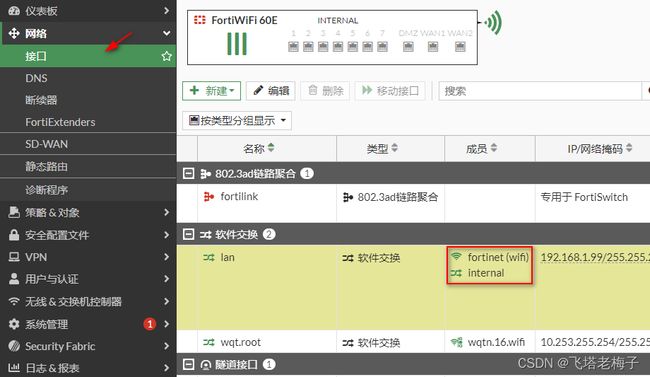Viewport: 650px width, 377px height.
Task: Click the 192.168.1.99 IP address cell
Action: pos(595,257)
